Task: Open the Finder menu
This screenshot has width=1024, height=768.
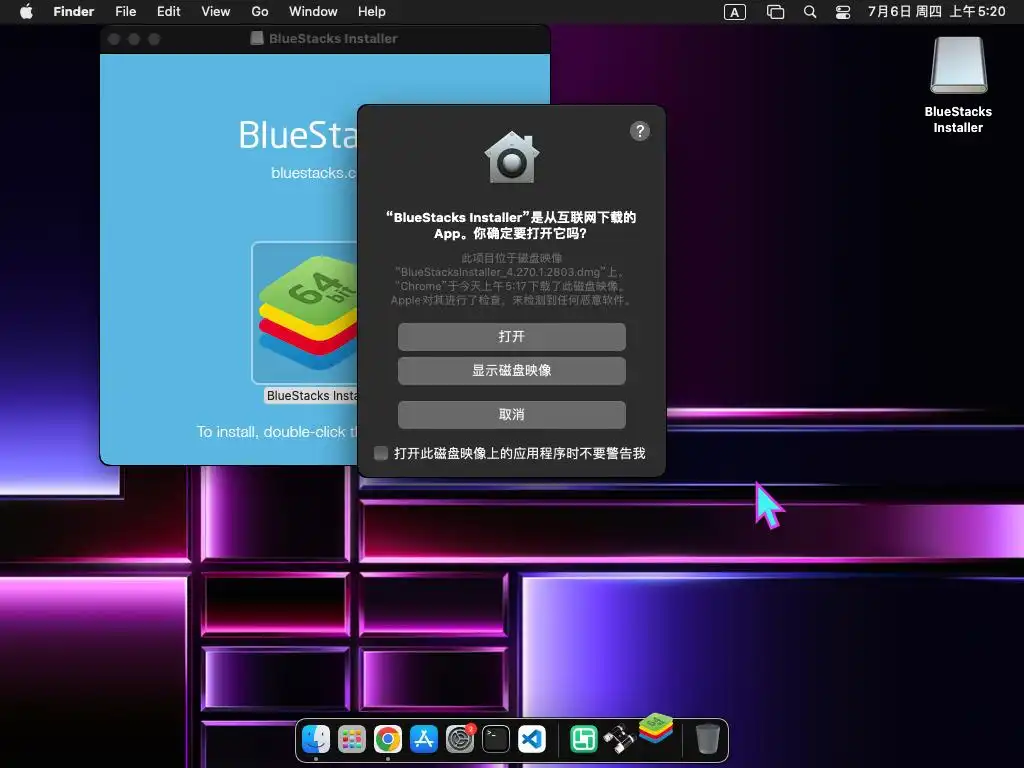Action: (x=73, y=12)
